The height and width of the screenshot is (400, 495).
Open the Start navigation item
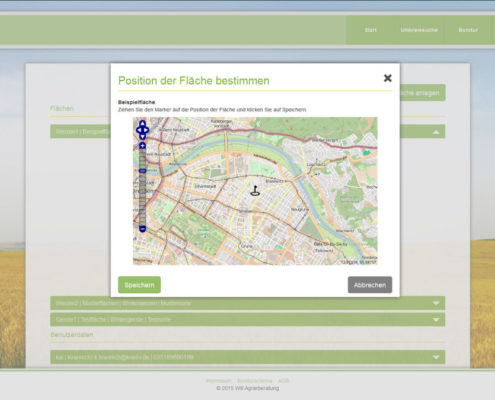click(370, 30)
